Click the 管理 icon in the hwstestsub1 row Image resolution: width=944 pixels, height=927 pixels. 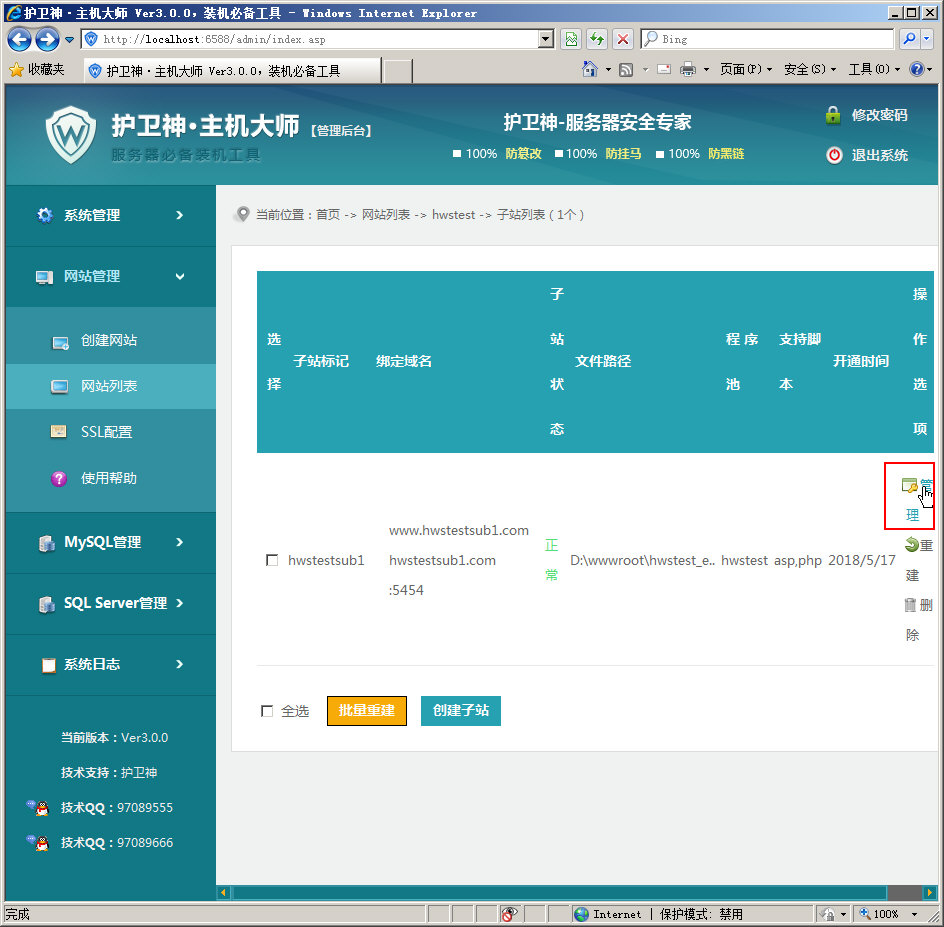(x=909, y=486)
